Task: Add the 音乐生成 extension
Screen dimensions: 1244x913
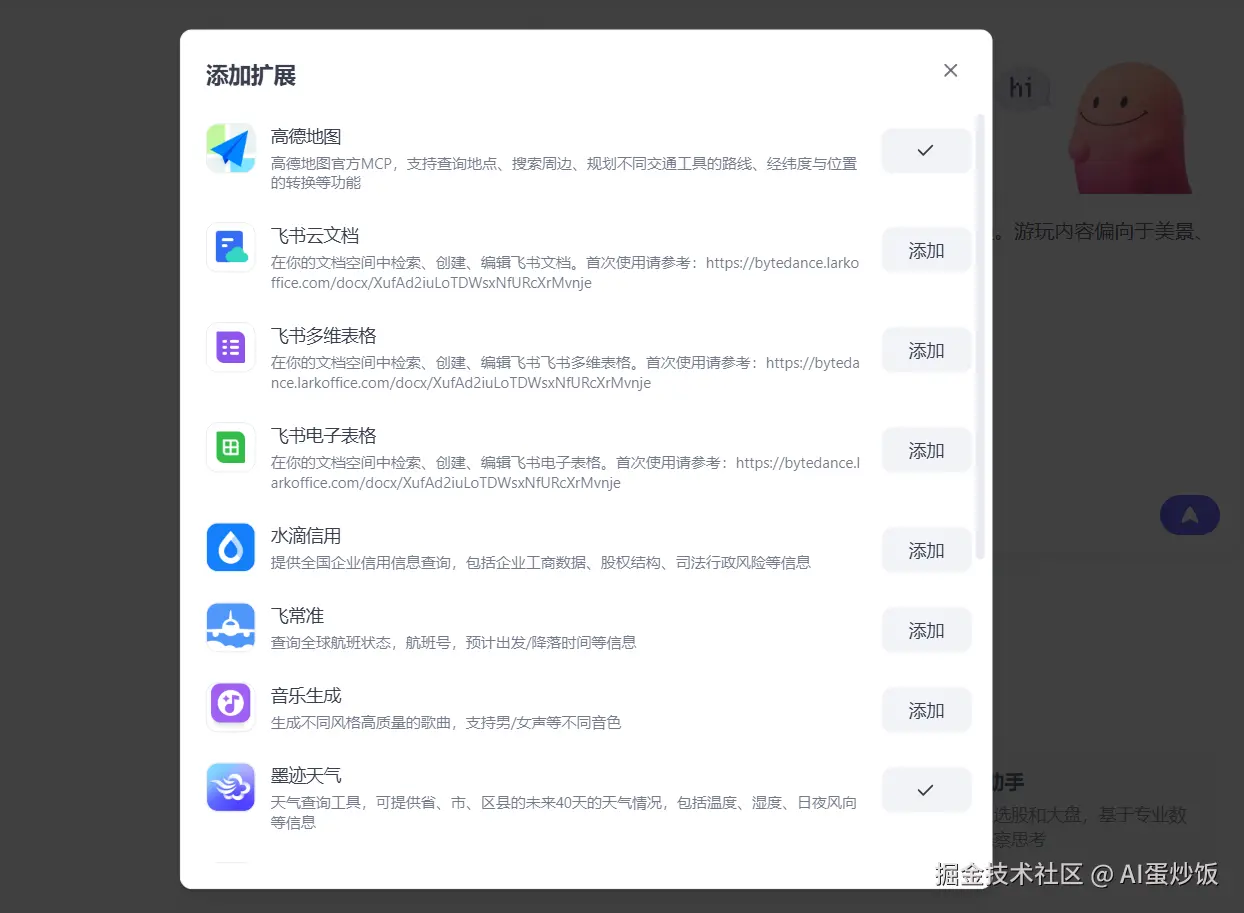Action: pos(926,710)
